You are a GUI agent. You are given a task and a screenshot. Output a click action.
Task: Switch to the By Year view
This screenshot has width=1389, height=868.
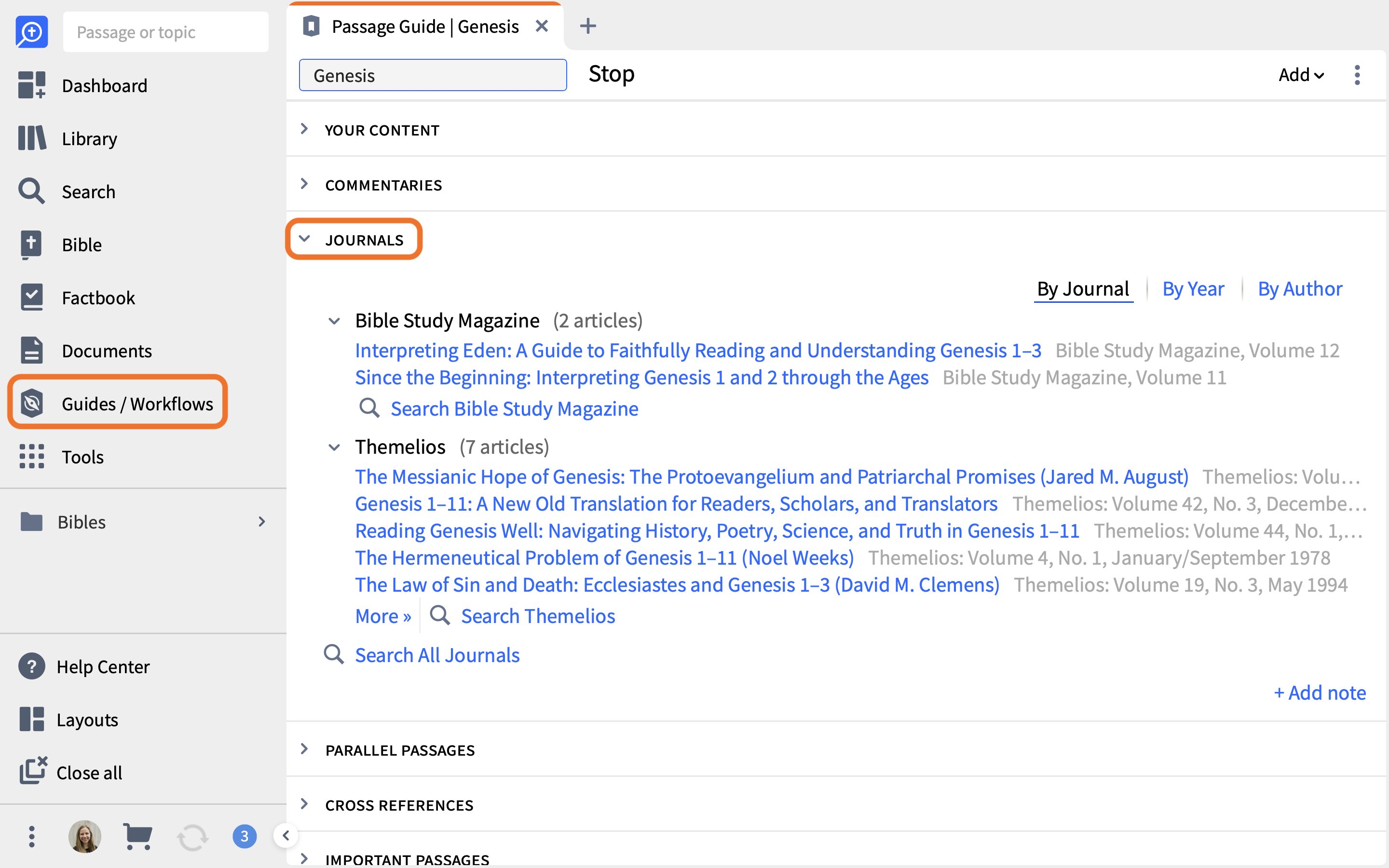click(1193, 289)
